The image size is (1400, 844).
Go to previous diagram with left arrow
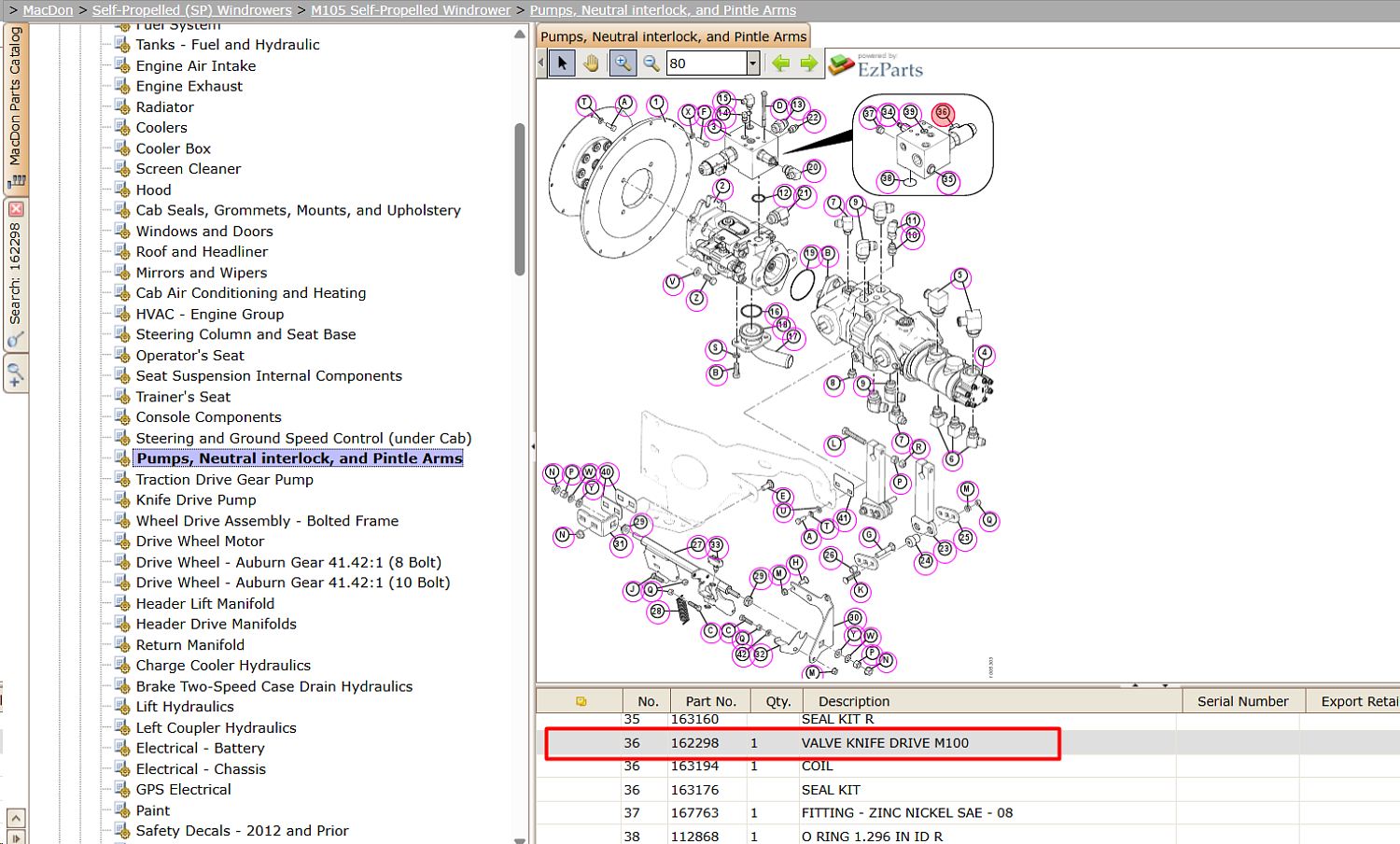pyautogui.click(x=780, y=63)
